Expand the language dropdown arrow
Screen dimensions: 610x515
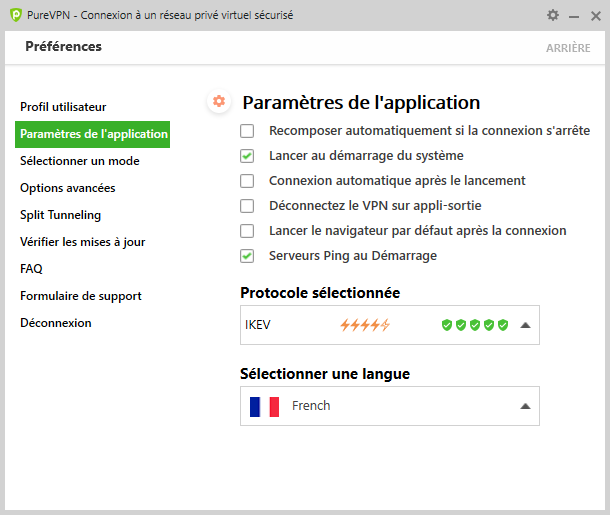[525, 406]
